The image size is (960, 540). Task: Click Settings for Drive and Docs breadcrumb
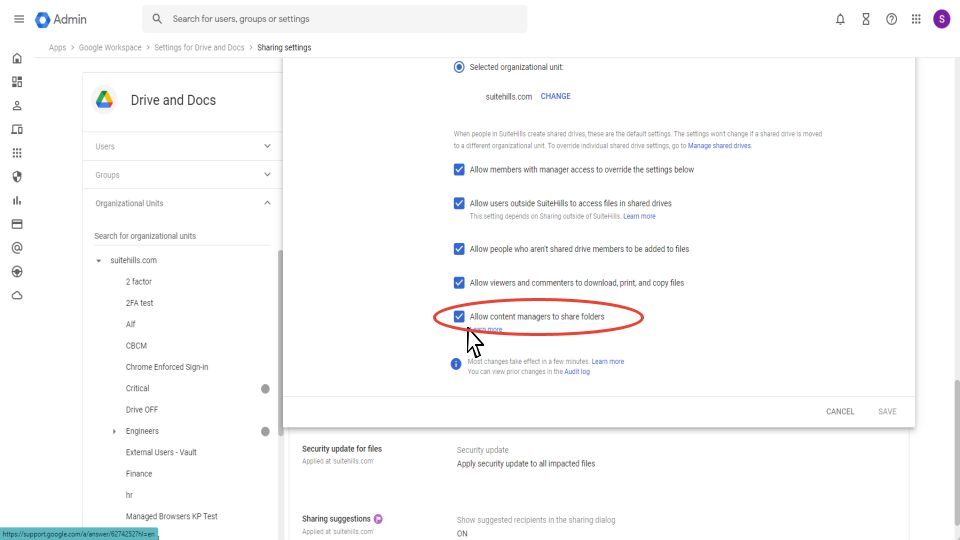point(199,48)
